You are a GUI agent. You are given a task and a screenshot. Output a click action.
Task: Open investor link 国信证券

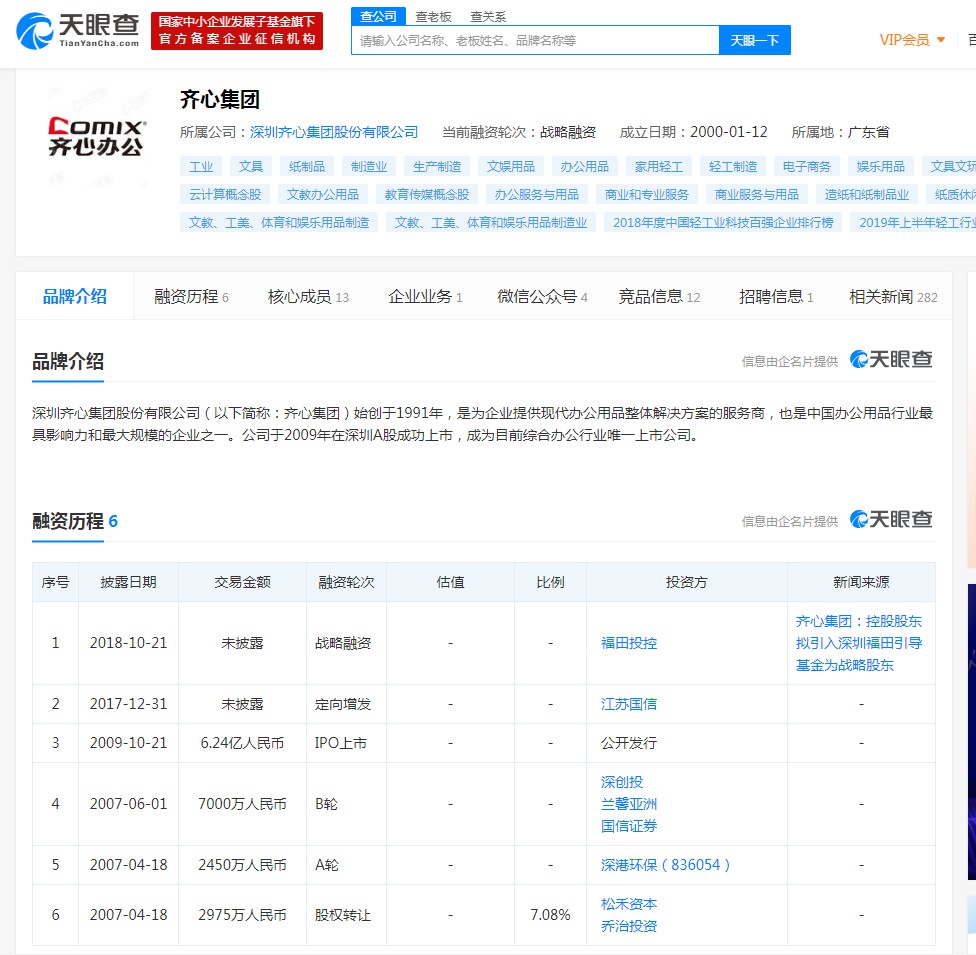pos(629,826)
